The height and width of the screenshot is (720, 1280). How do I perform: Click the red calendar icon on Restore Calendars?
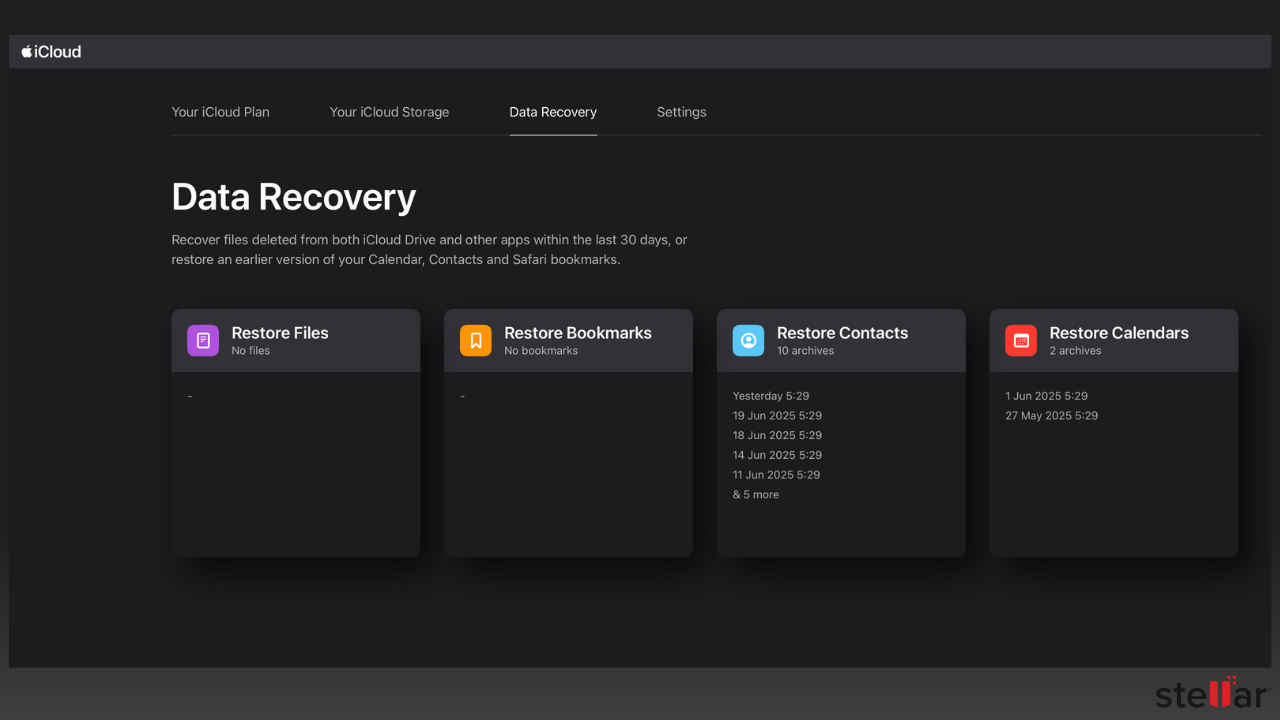[x=1020, y=340]
